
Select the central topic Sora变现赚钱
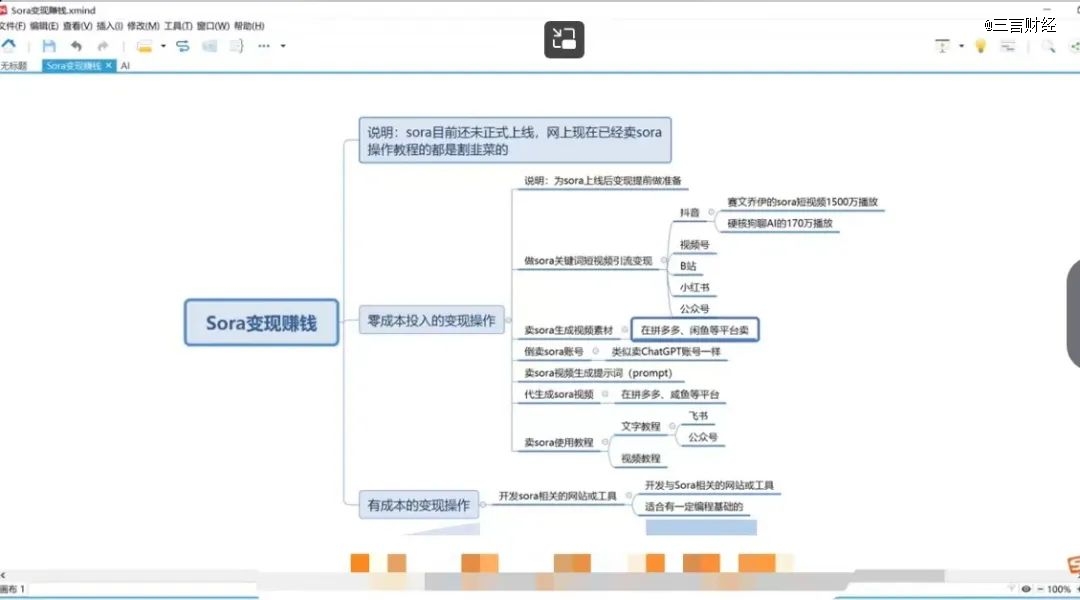click(262, 322)
